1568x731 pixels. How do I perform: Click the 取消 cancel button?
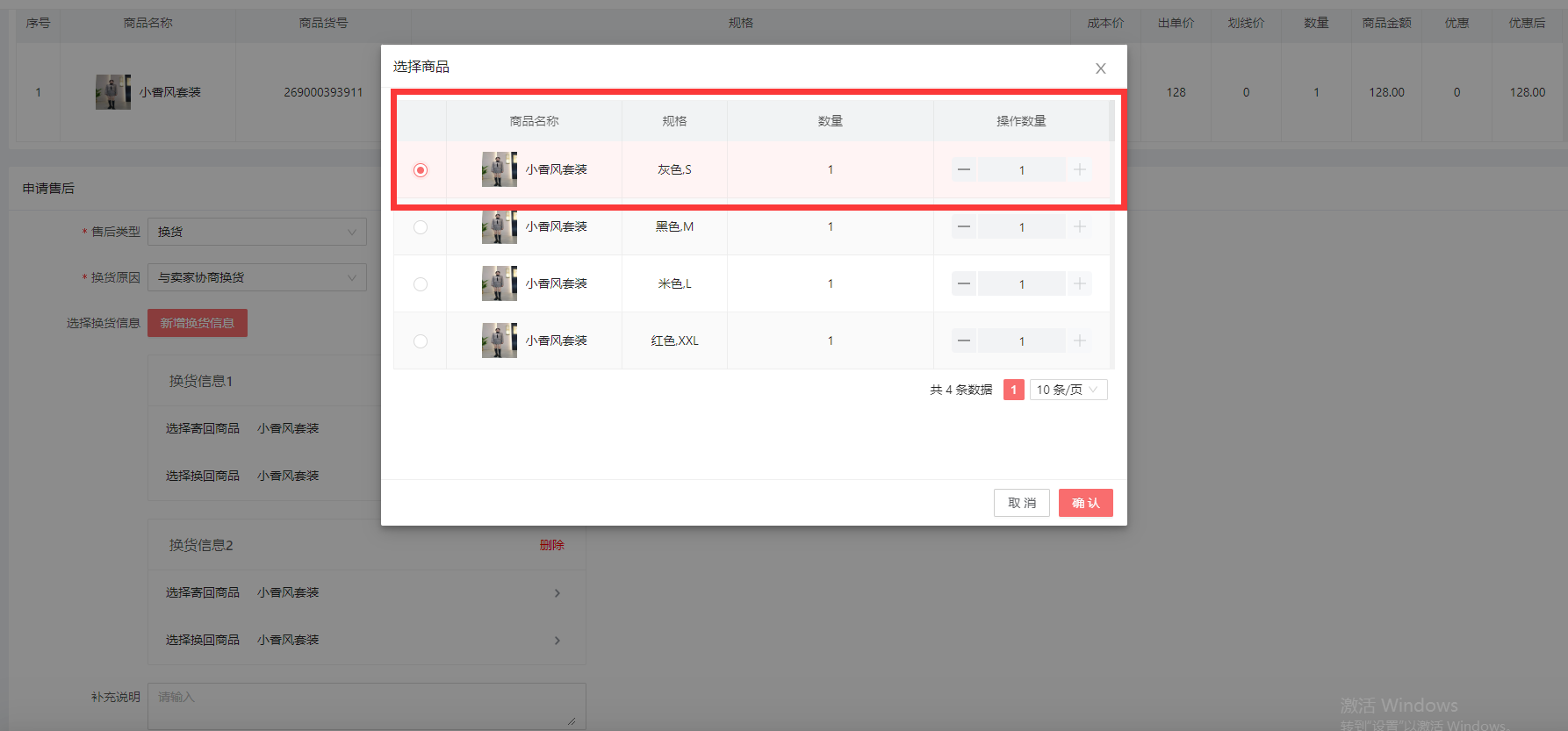click(x=1021, y=503)
